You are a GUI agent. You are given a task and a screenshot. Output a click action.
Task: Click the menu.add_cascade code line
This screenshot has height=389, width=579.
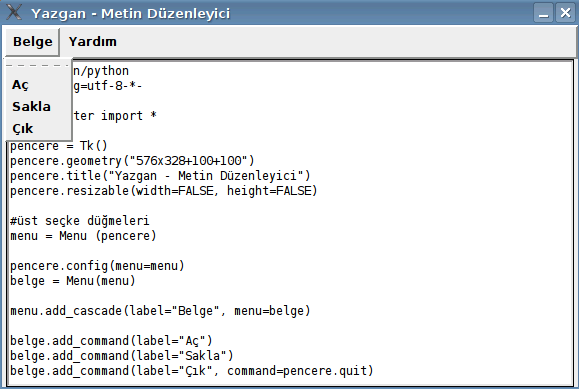pos(160,311)
